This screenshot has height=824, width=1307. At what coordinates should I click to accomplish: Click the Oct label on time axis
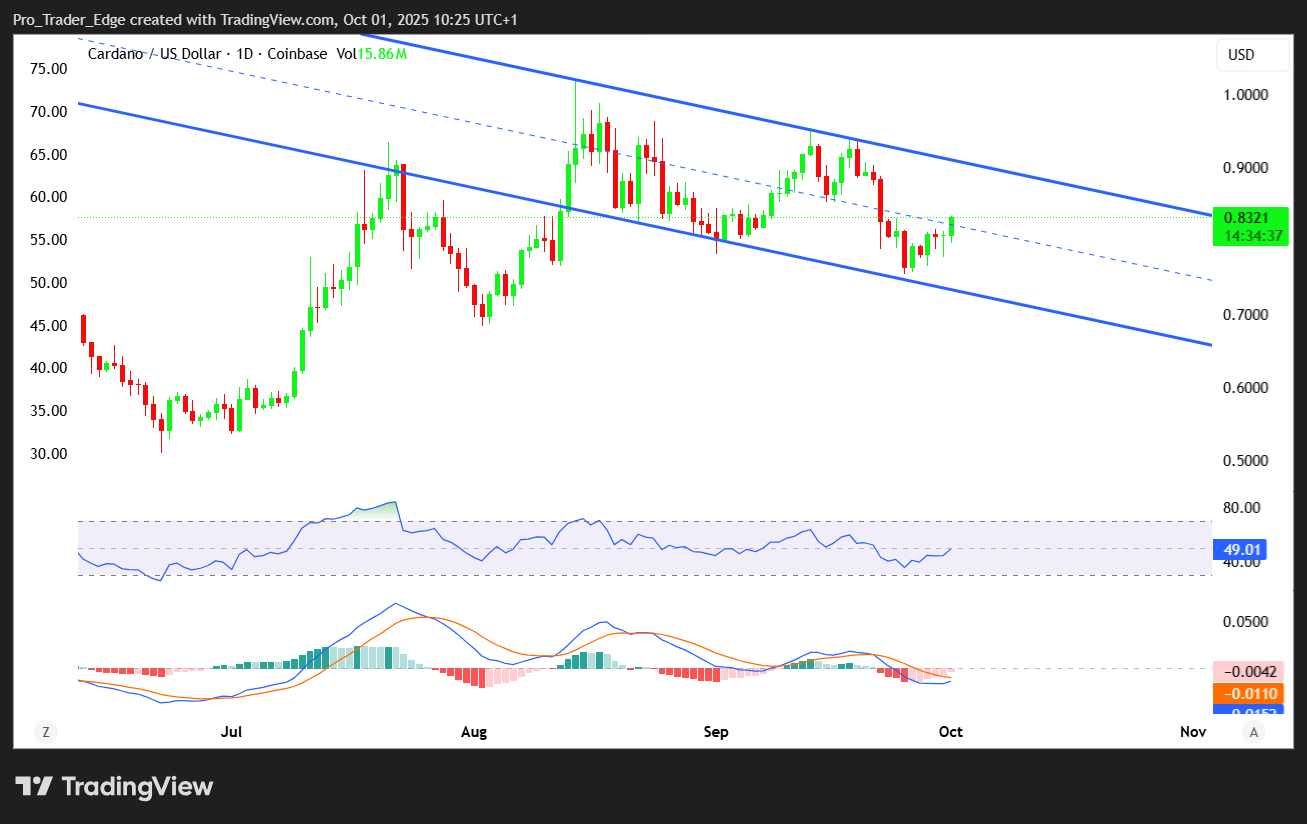[x=950, y=732]
